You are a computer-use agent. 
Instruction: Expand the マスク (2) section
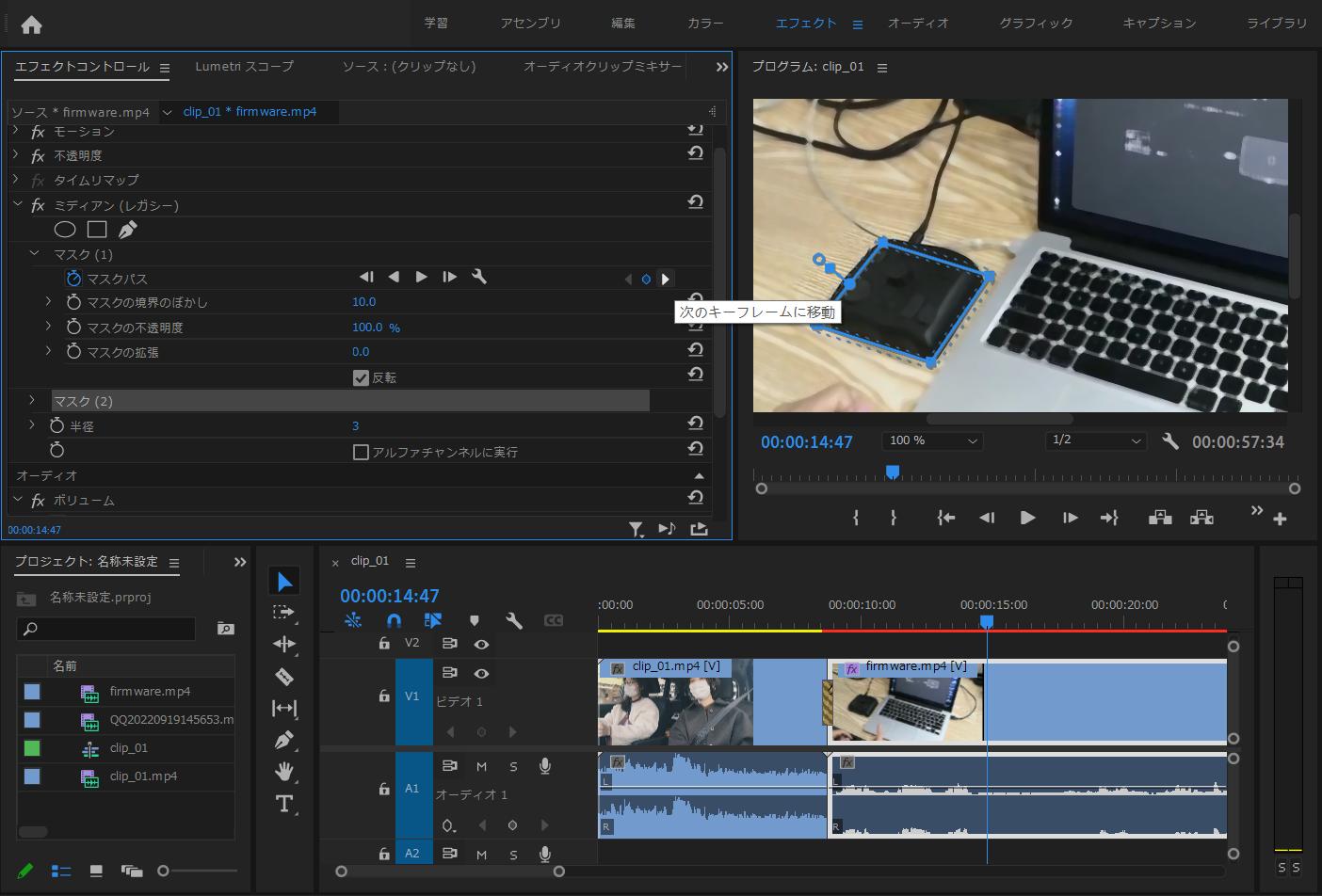[x=32, y=401]
